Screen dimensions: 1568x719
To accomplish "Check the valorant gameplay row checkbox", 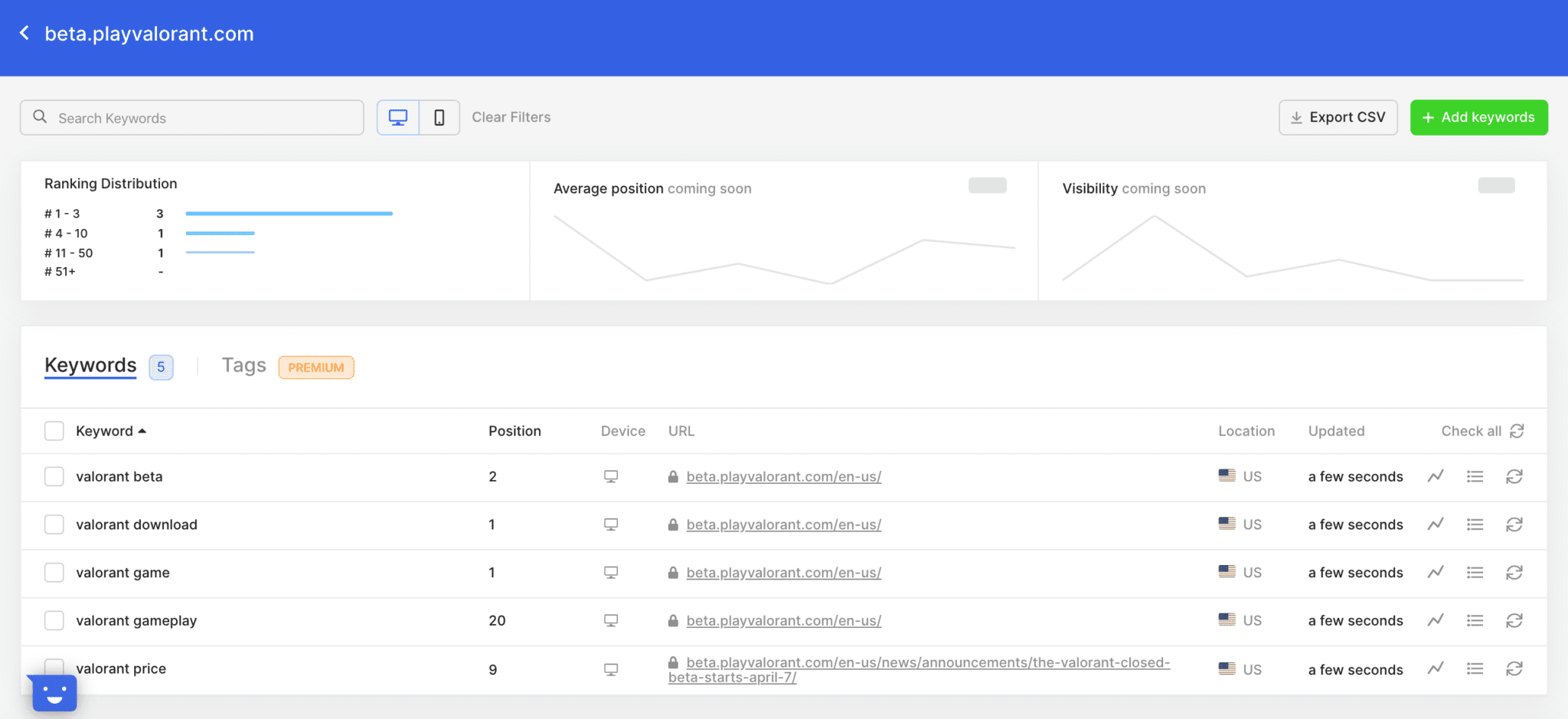I will click(54, 620).
